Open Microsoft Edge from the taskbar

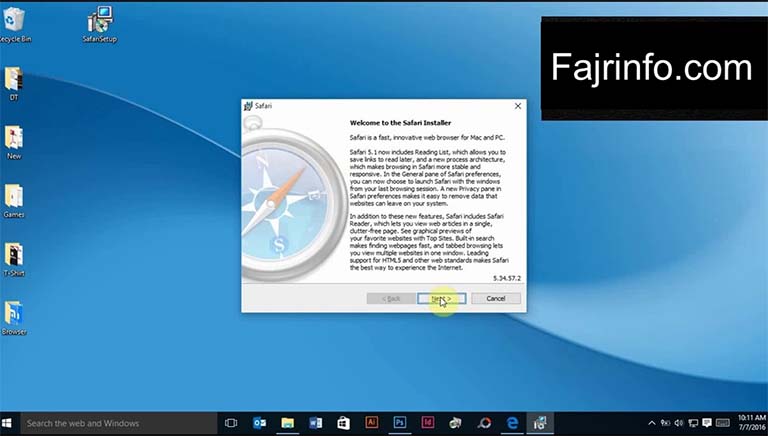pos(512,423)
